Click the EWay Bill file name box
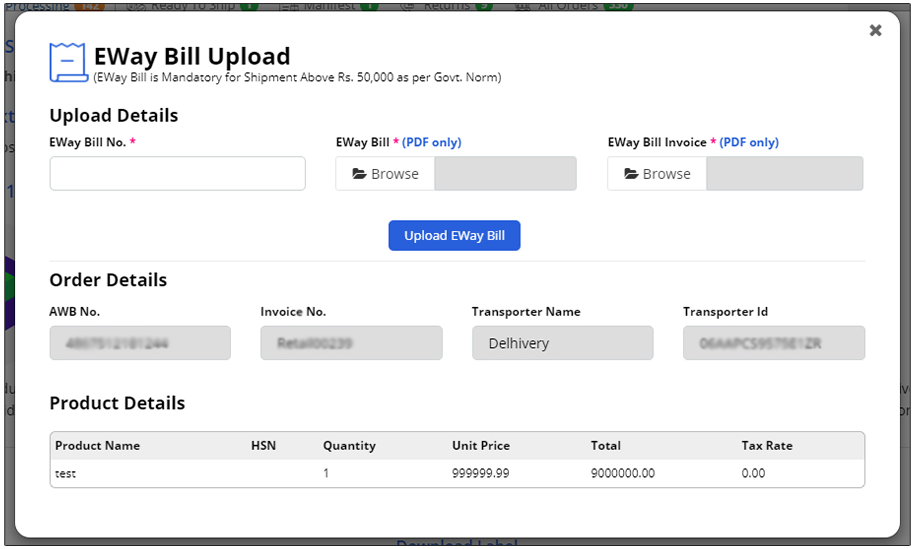The width and height of the screenshot is (914, 549). (x=505, y=174)
